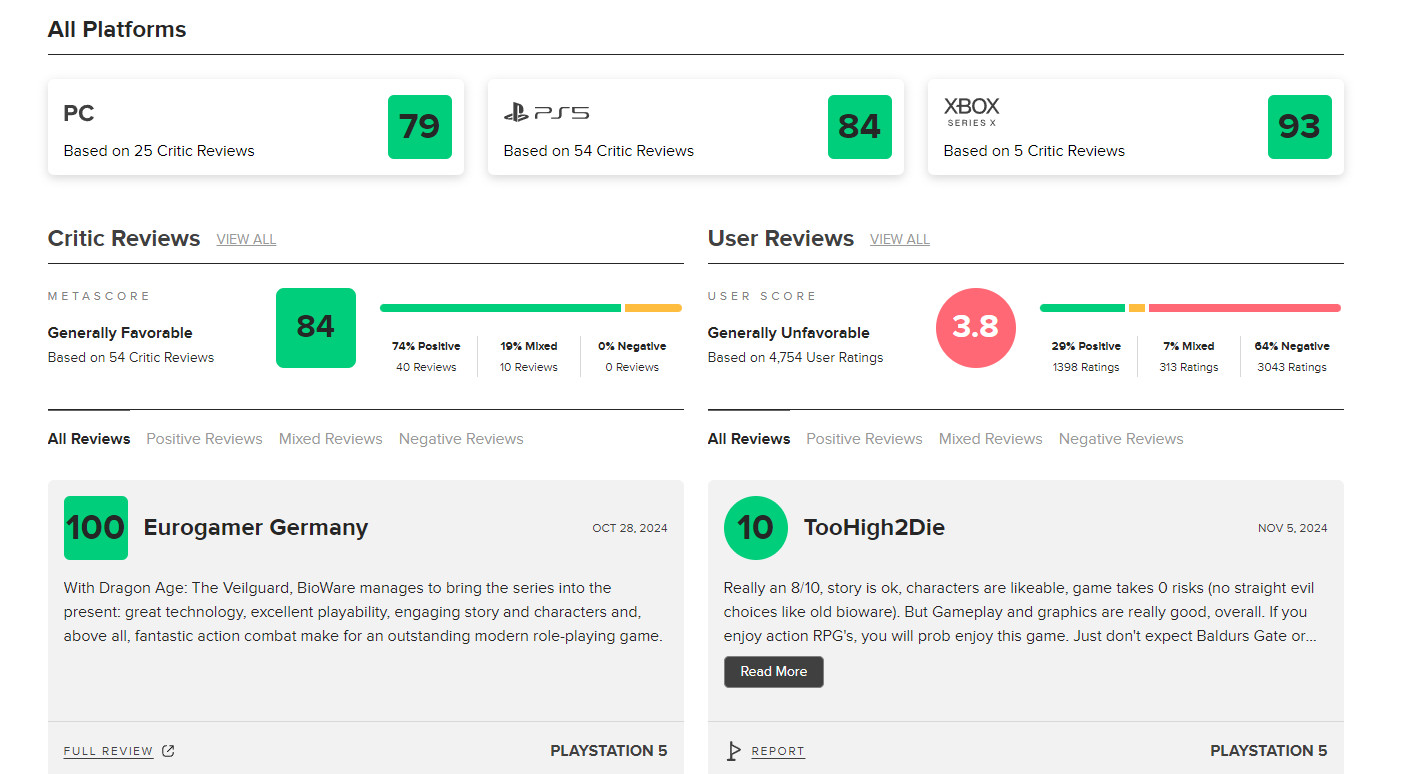
Task: View all critic reviews
Action: [x=246, y=240]
